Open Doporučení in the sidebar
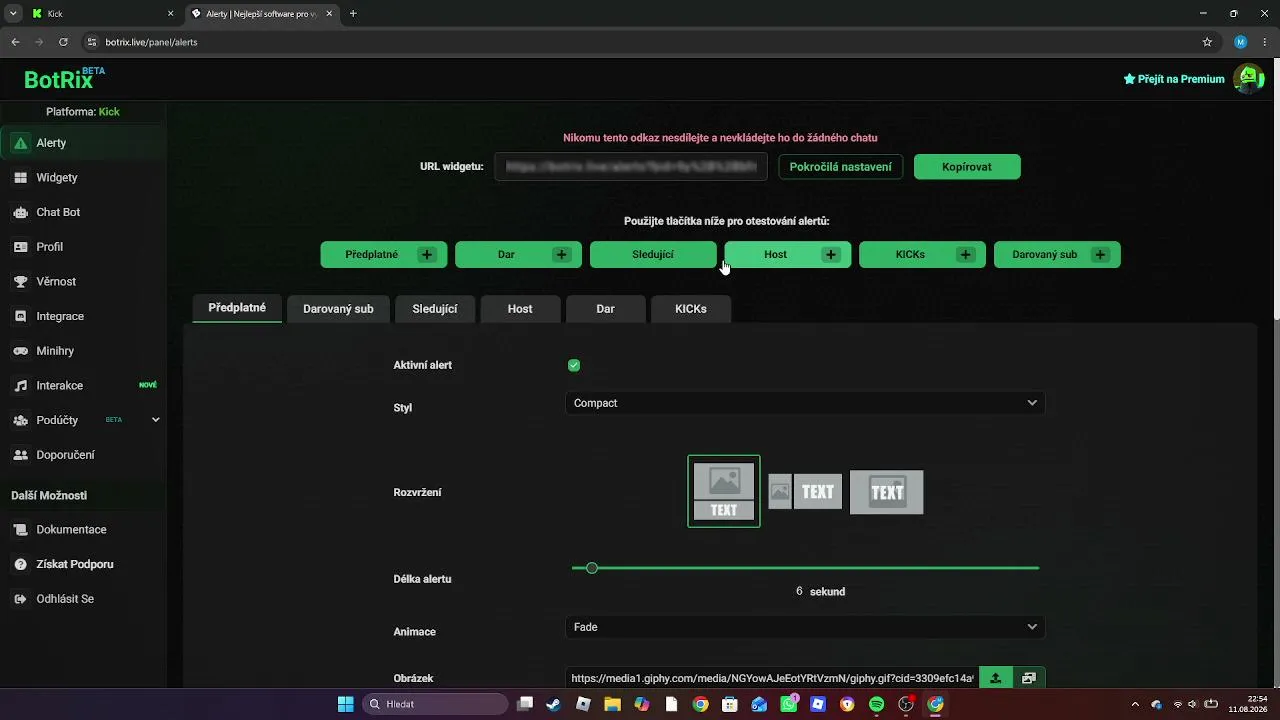The width and height of the screenshot is (1280, 720). [82, 455]
